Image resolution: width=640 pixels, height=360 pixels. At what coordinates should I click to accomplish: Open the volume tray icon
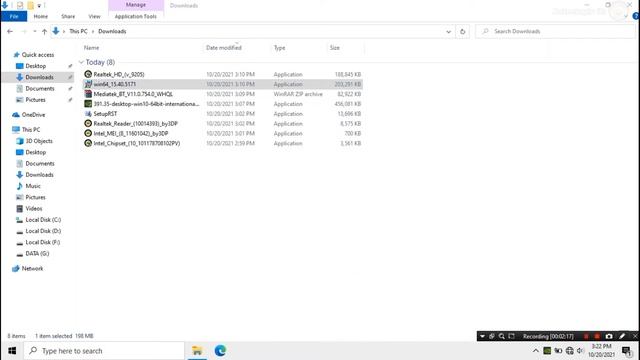[580, 351]
